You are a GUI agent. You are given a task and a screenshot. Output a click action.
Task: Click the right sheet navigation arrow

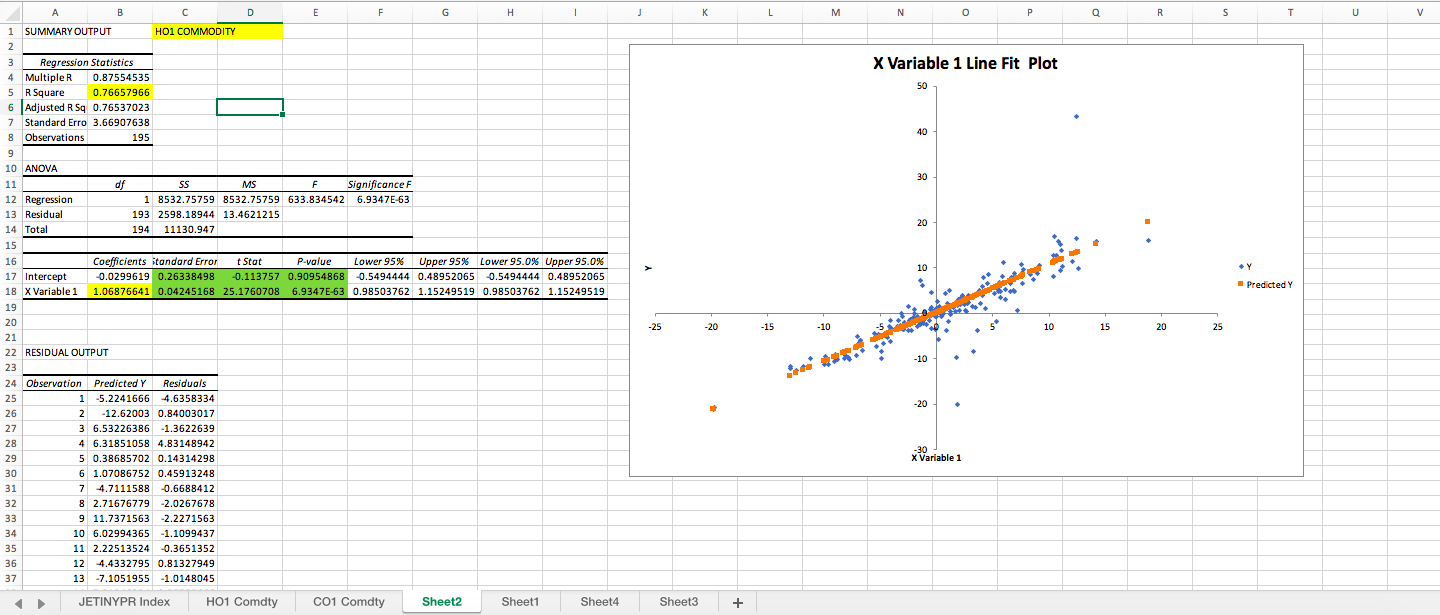[40, 601]
